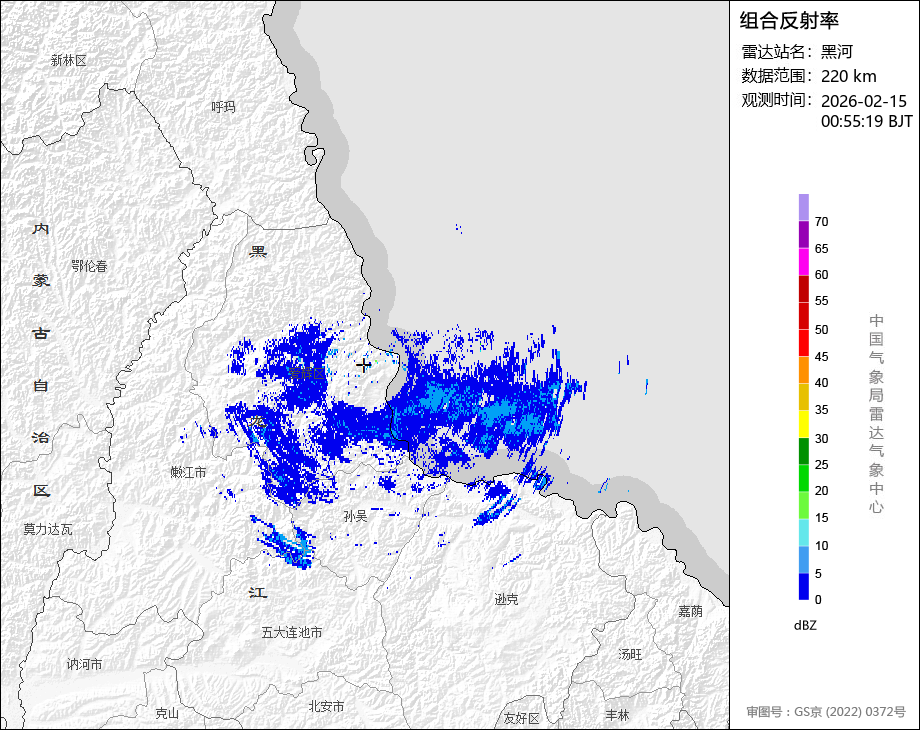Viewport: 920px width, 730px height.
Task: Click the 鄂伦春 map label
Action: [90, 266]
